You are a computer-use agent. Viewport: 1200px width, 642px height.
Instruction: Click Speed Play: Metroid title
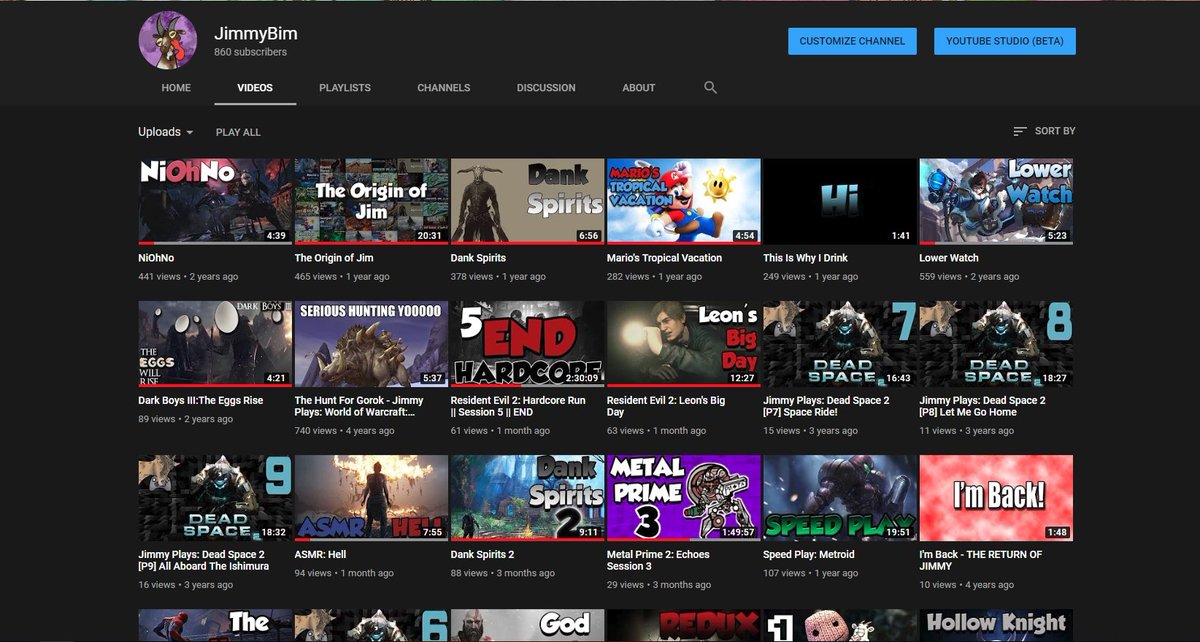(x=810, y=554)
